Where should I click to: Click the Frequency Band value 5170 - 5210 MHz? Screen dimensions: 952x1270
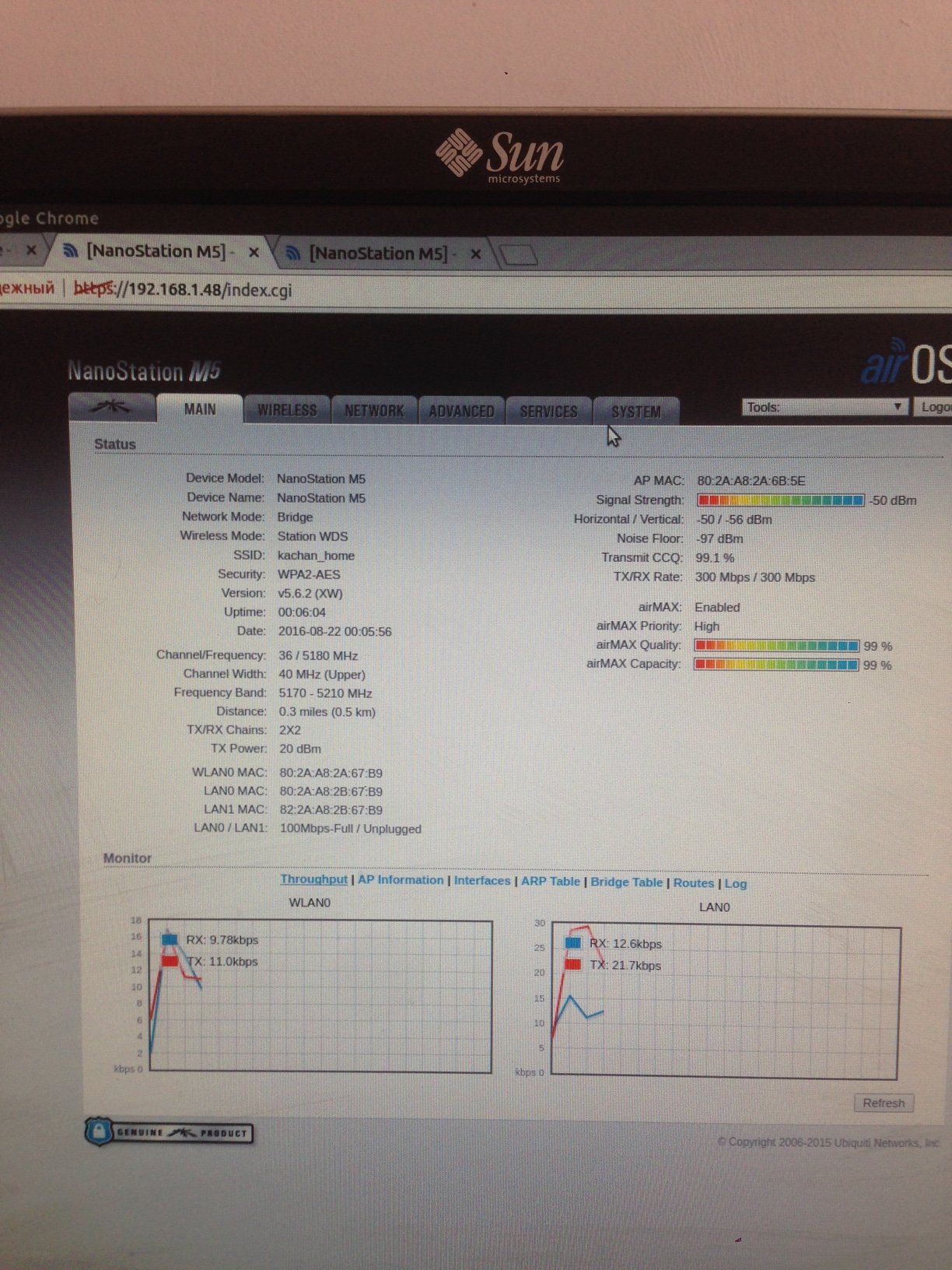point(326,693)
